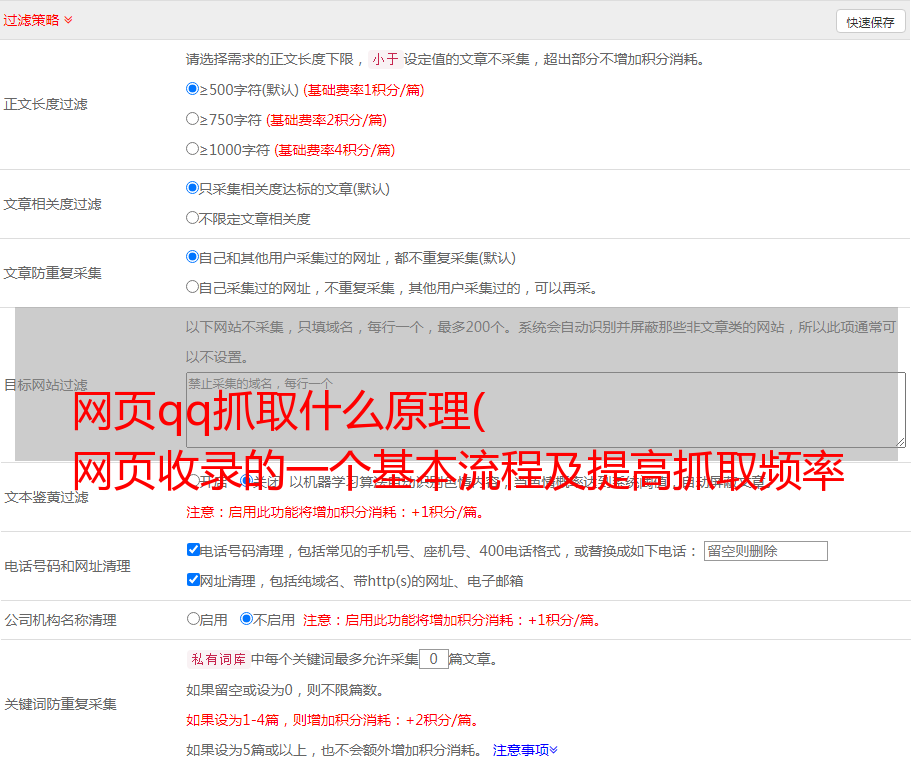The image size is (912, 768).
Task: Select 自己采集过的网址，不重复采集 option
Action: (192, 286)
